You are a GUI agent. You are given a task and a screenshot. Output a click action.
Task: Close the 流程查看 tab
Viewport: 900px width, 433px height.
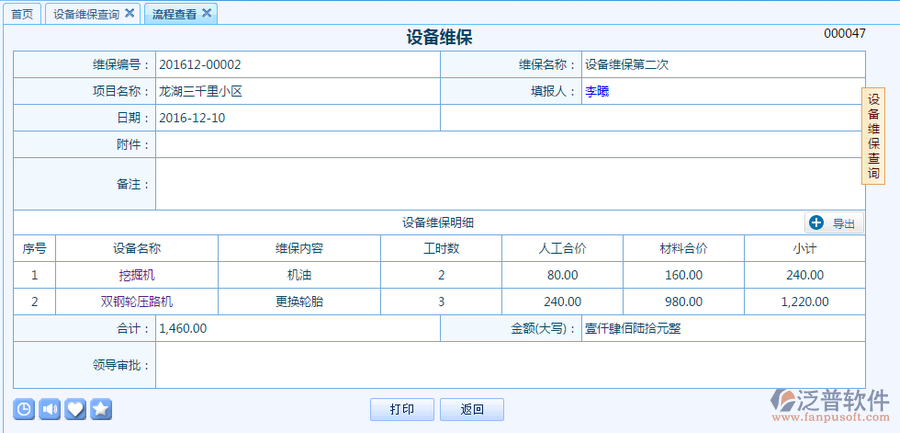pos(206,13)
